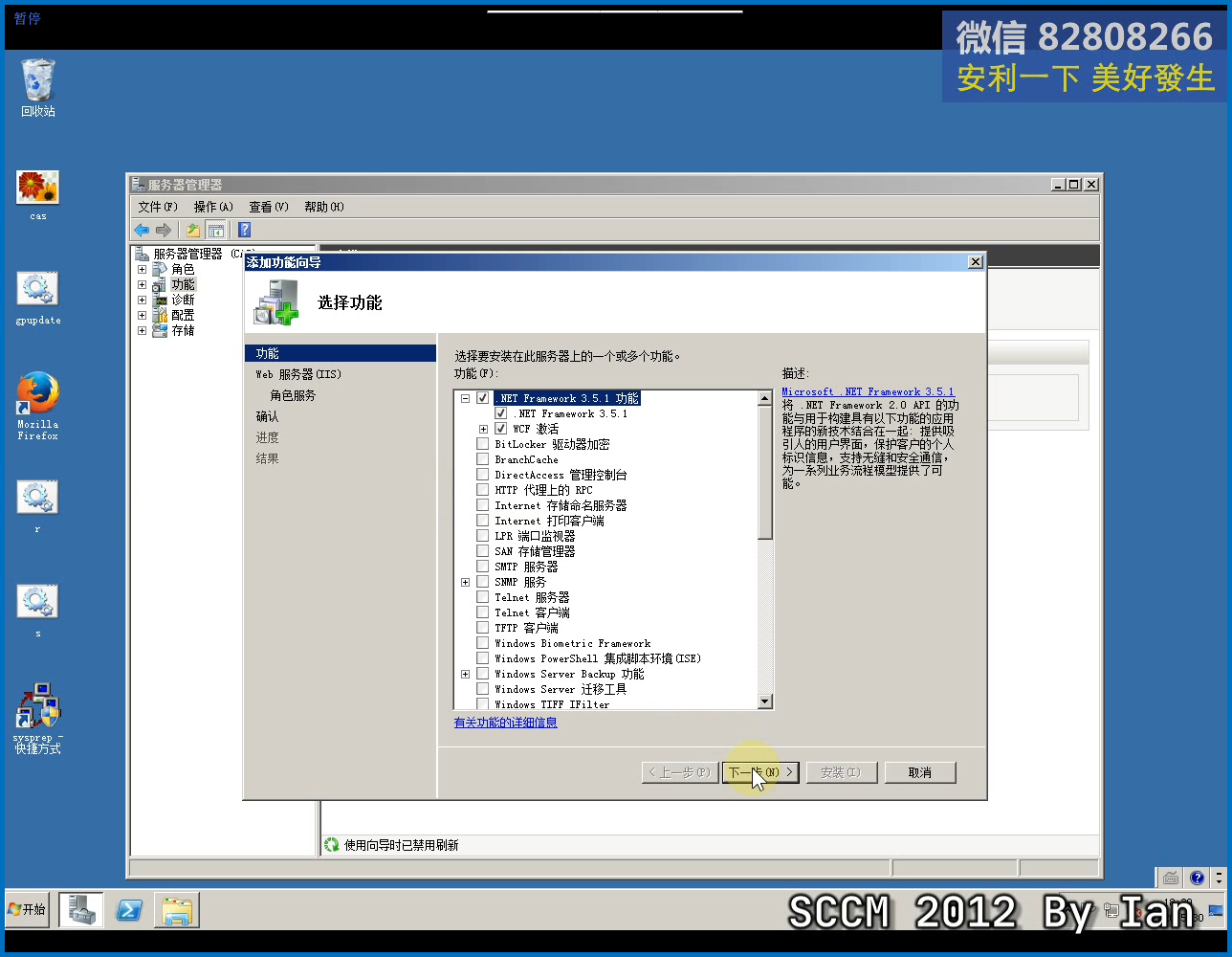Open Windows Explorer from the taskbar
The height and width of the screenshot is (957, 1232).
point(177,910)
